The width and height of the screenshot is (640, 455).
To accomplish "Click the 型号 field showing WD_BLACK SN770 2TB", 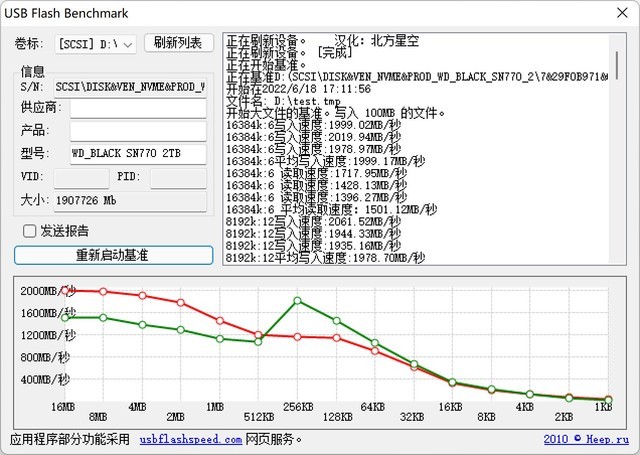I will tap(138, 154).
